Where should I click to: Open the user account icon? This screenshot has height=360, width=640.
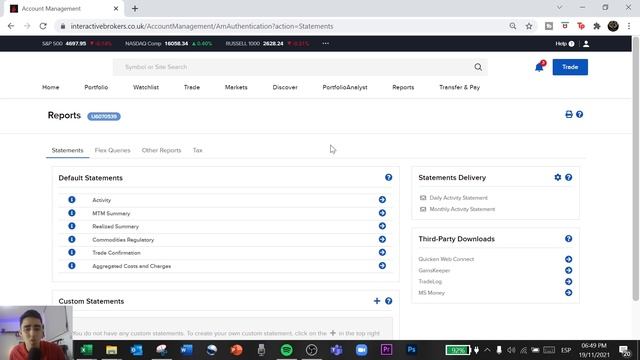(586, 44)
